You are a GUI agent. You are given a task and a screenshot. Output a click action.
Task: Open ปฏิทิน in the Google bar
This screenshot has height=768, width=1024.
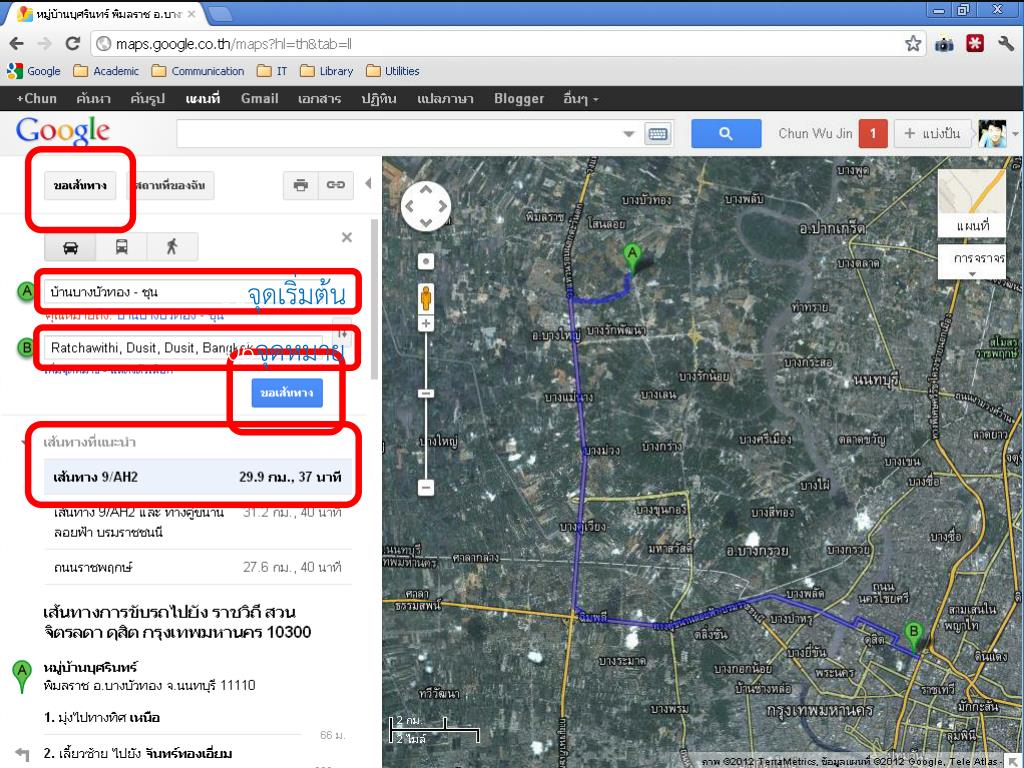pos(379,99)
